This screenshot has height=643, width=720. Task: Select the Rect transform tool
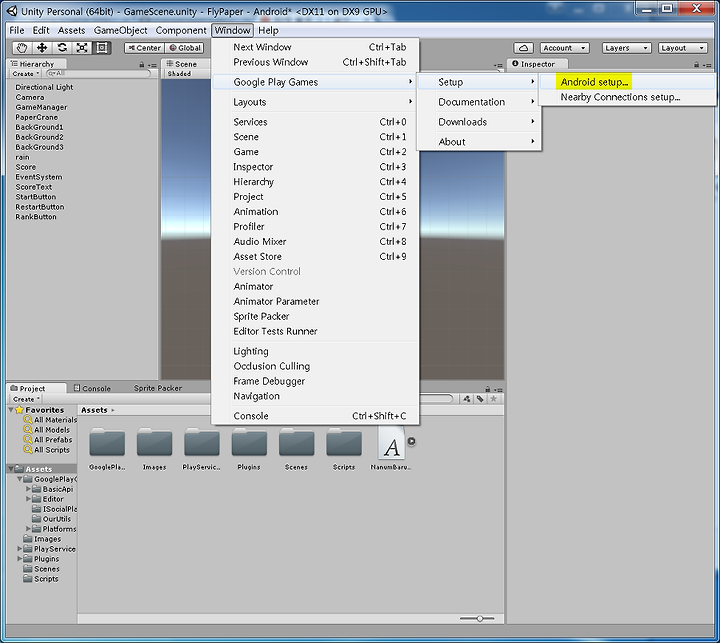101,48
